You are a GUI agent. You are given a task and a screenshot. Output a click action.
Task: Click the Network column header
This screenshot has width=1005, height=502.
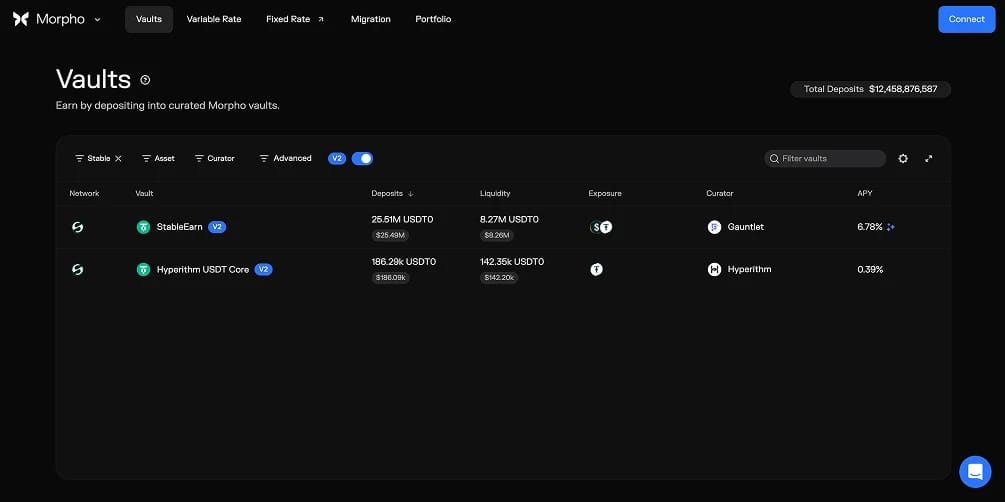point(85,194)
